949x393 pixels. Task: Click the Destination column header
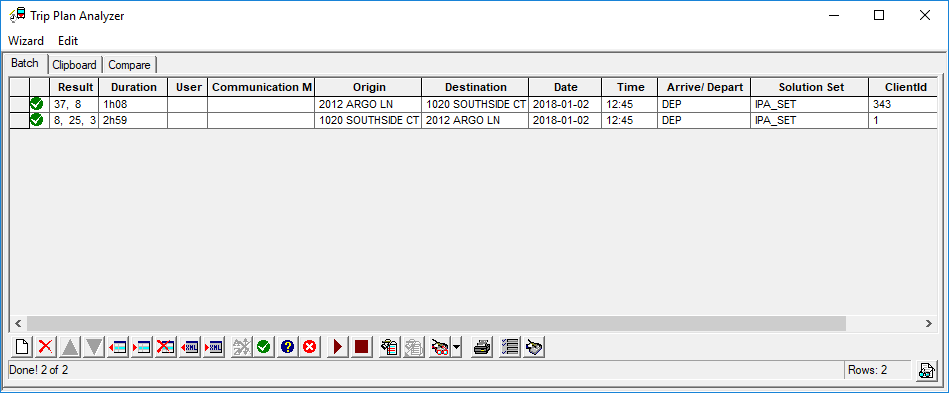pyautogui.click(x=475, y=87)
